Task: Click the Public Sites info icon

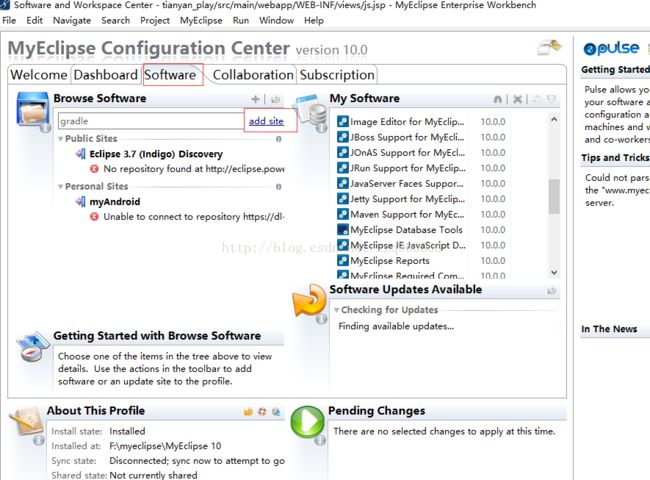Action: [279, 139]
